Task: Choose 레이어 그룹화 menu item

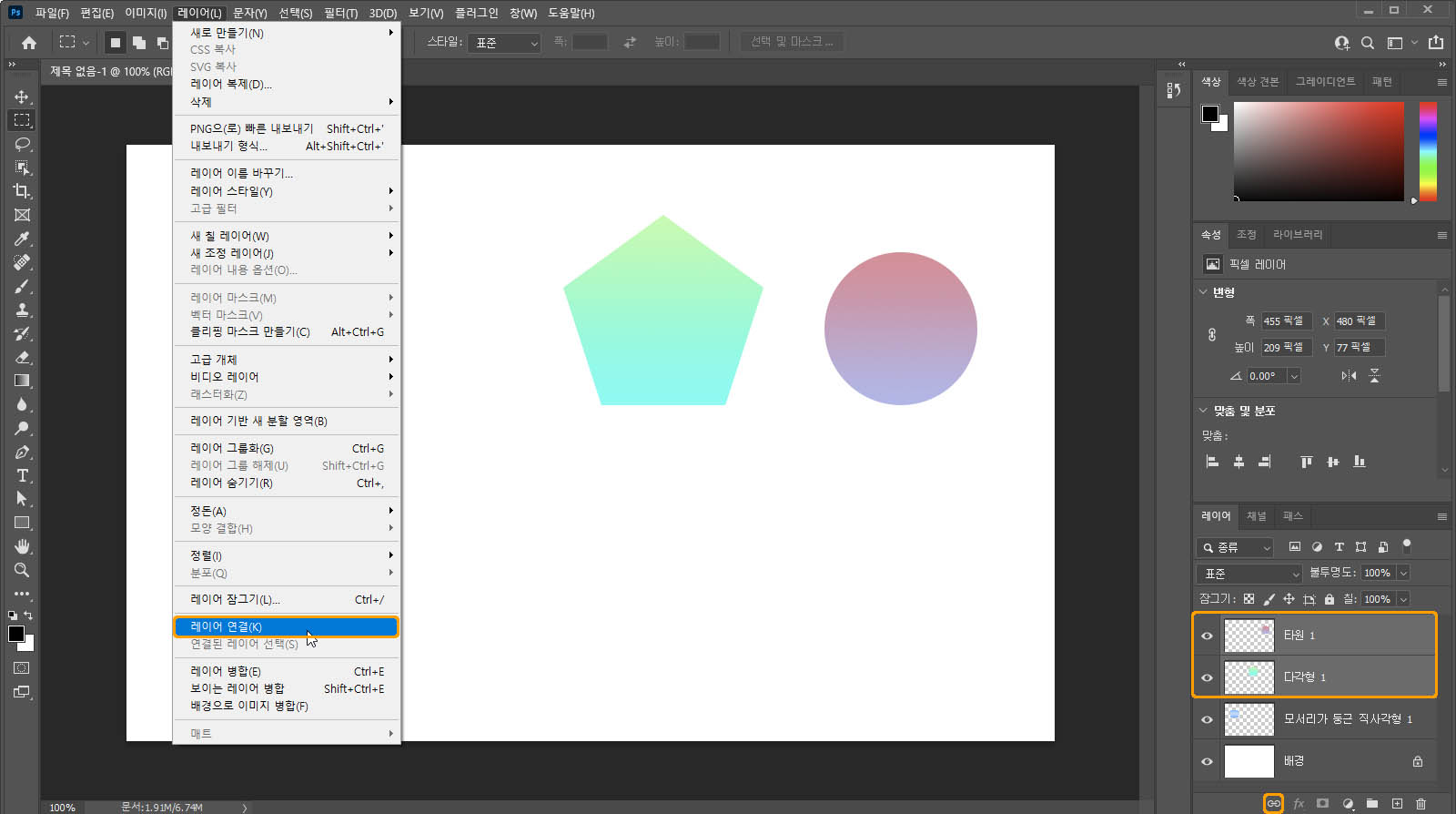Action: click(x=287, y=448)
